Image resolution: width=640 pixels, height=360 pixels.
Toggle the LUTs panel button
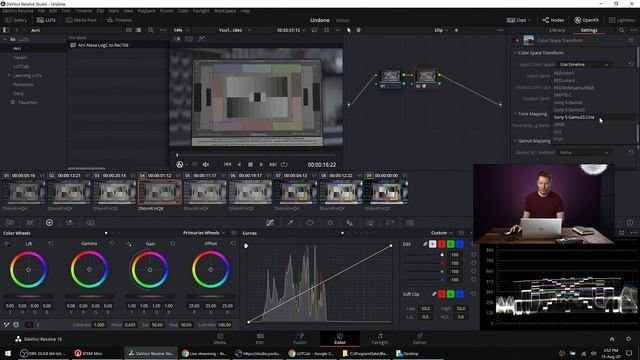pos(46,20)
